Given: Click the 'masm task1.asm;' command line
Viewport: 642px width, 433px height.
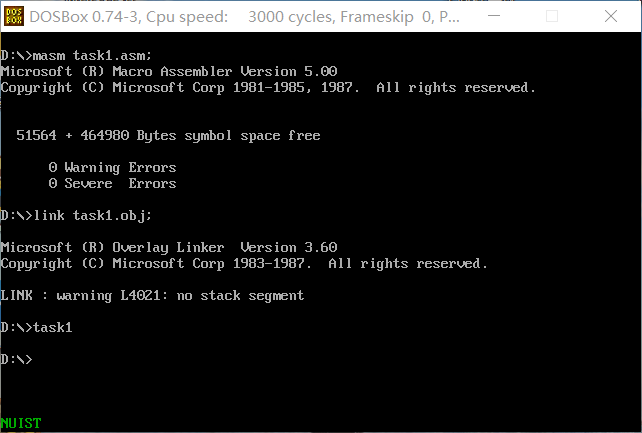Looking at the screenshot, I should (x=76, y=56).
